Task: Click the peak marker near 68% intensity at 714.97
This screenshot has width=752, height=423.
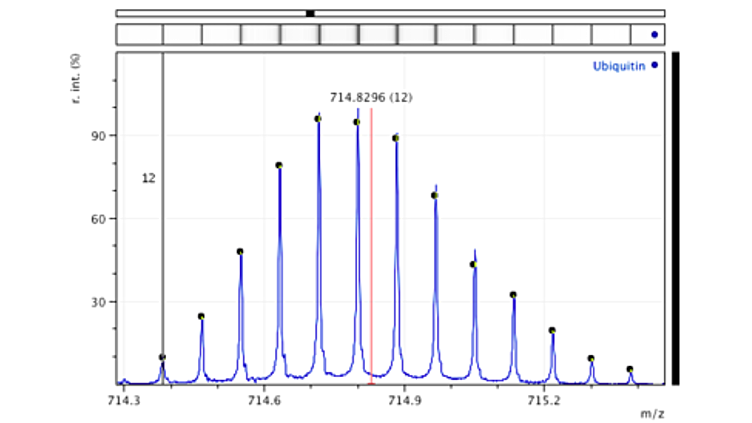Action: click(435, 196)
